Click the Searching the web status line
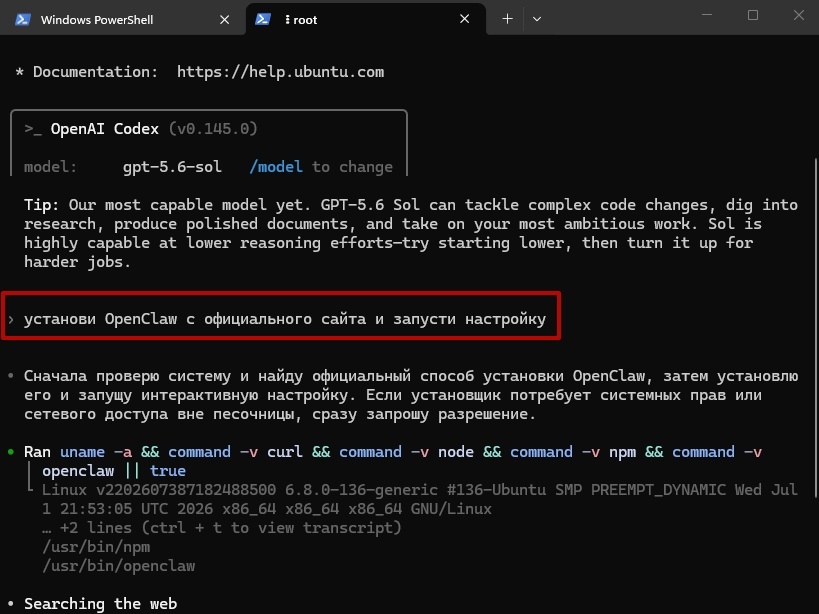 pos(100,604)
